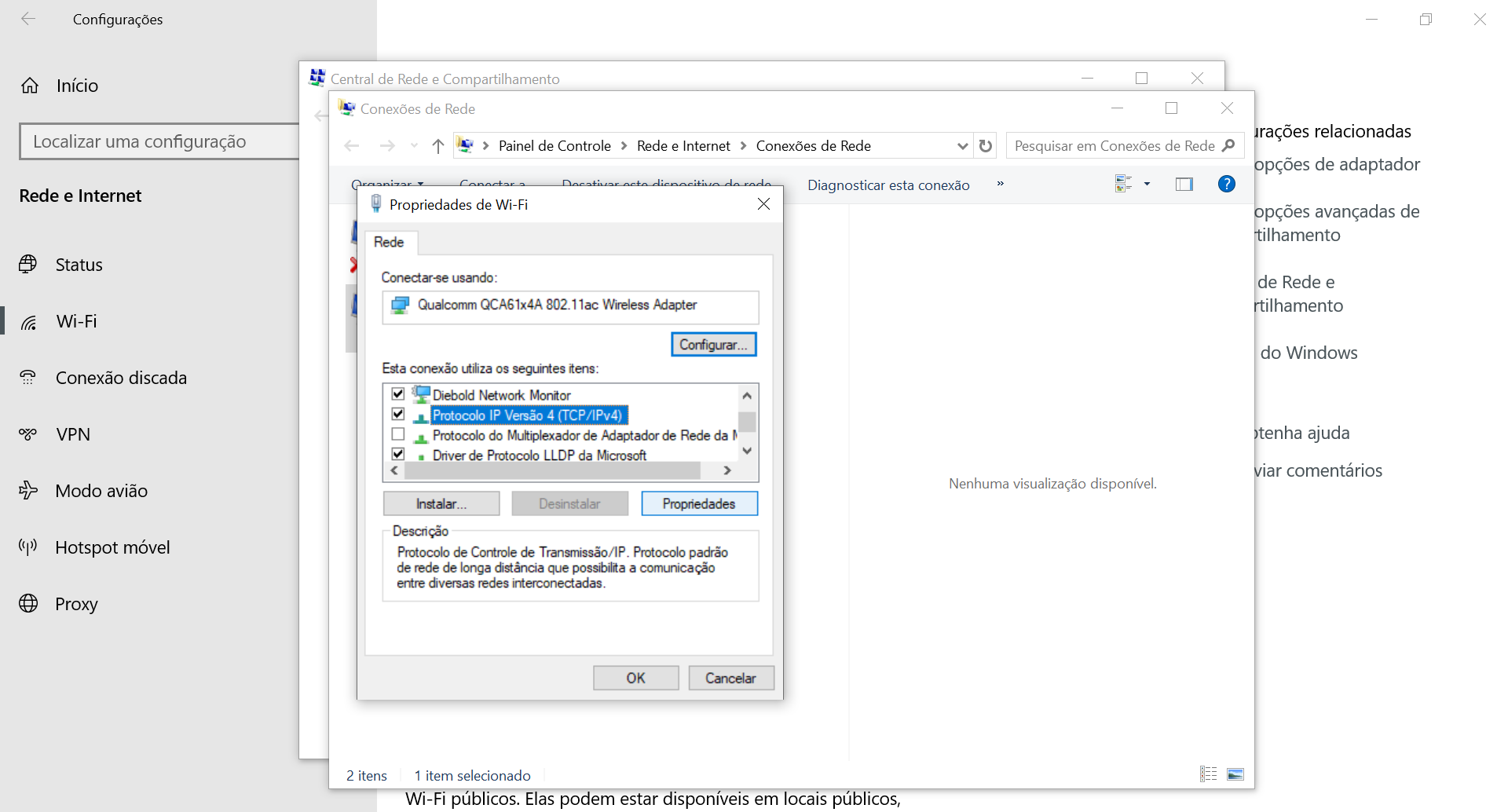The width and height of the screenshot is (1508, 812).
Task: Click the Instalar... button
Action: coord(441,503)
